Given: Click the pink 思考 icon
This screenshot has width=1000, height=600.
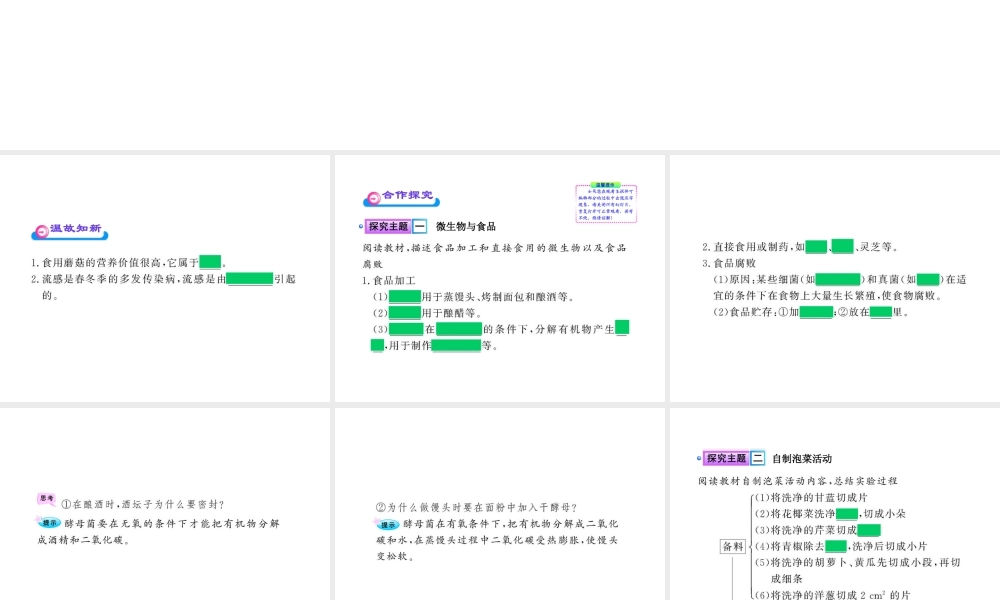Looking at the screenshot, I should [46, 499].
